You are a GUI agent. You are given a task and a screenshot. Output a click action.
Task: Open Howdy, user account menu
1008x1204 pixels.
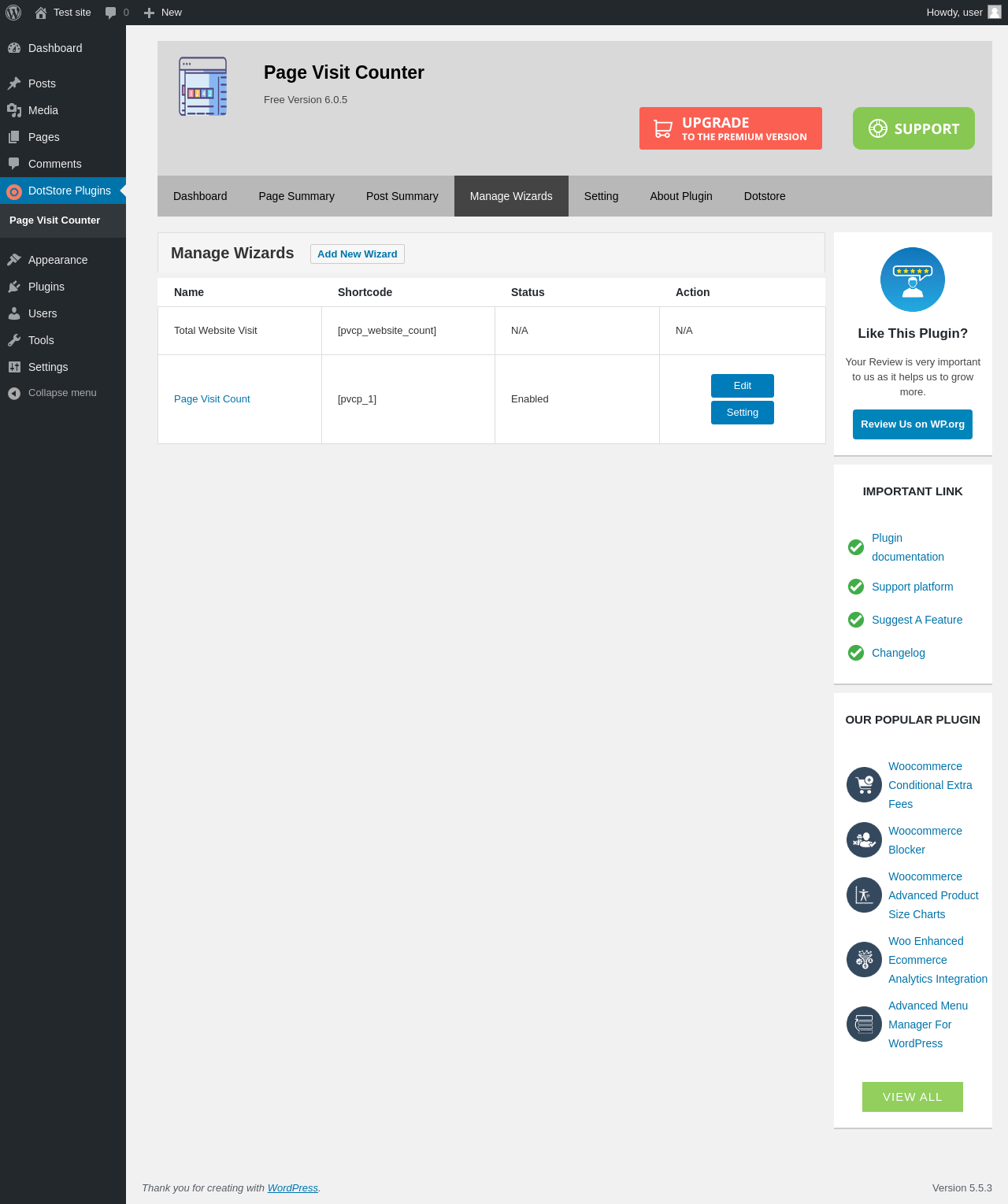coord(963,13)
